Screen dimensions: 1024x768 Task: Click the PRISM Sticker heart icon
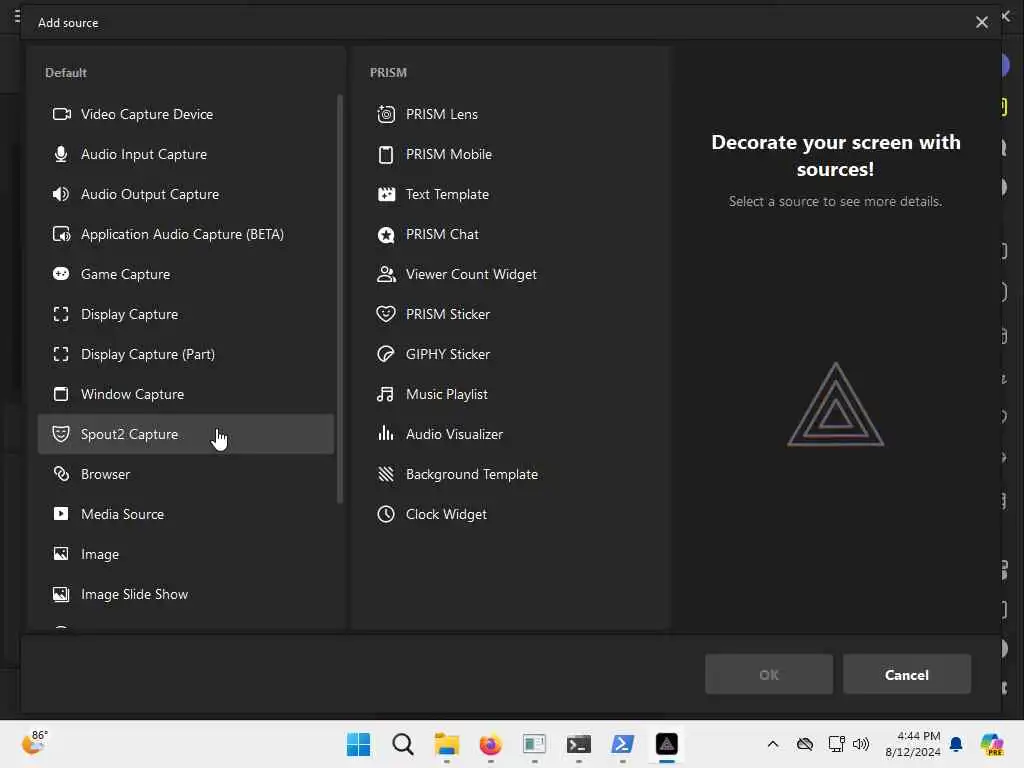386,314
